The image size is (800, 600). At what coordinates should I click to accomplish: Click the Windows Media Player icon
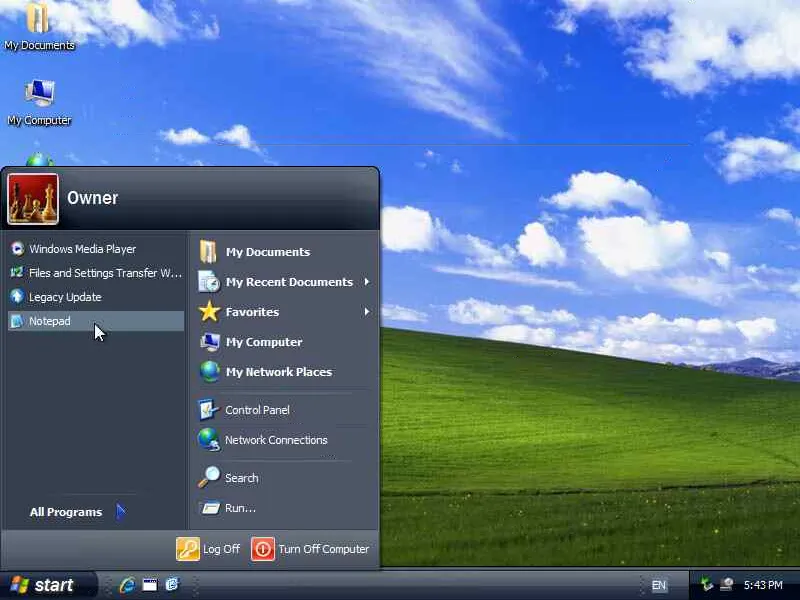17,249
